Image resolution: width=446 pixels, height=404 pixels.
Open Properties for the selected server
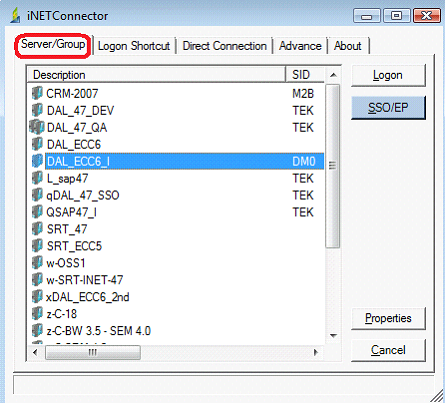(388, 318)
